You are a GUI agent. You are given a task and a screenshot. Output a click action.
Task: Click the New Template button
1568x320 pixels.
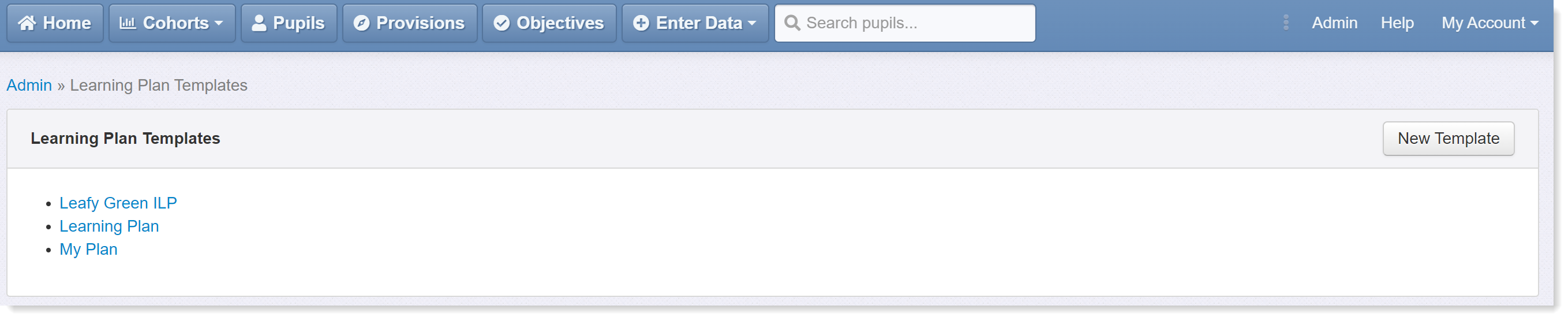coord(1448,139)
